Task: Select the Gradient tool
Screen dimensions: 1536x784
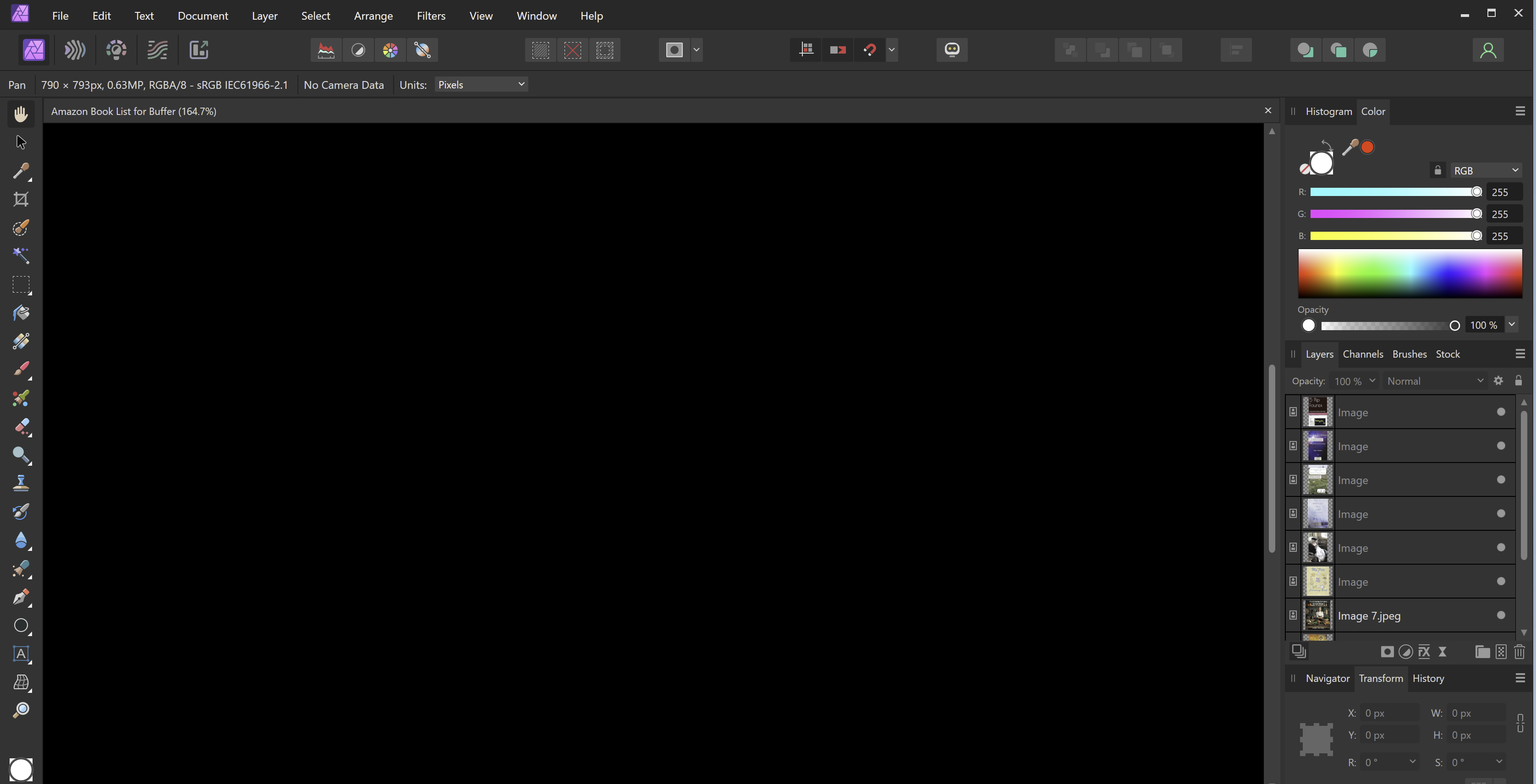Action: pos(21,341)
